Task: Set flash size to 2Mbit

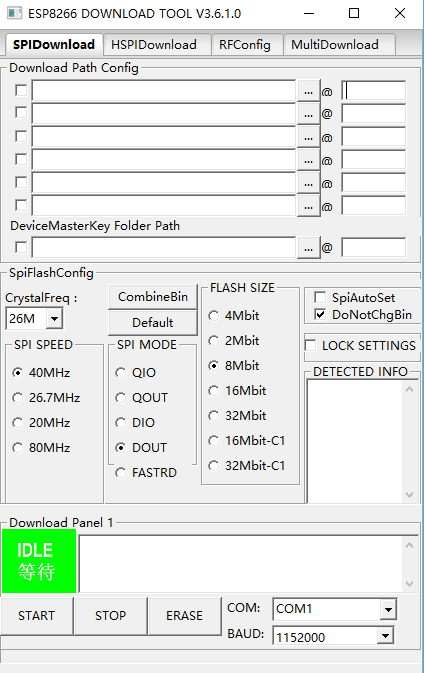Action: [x=234, y=340]
